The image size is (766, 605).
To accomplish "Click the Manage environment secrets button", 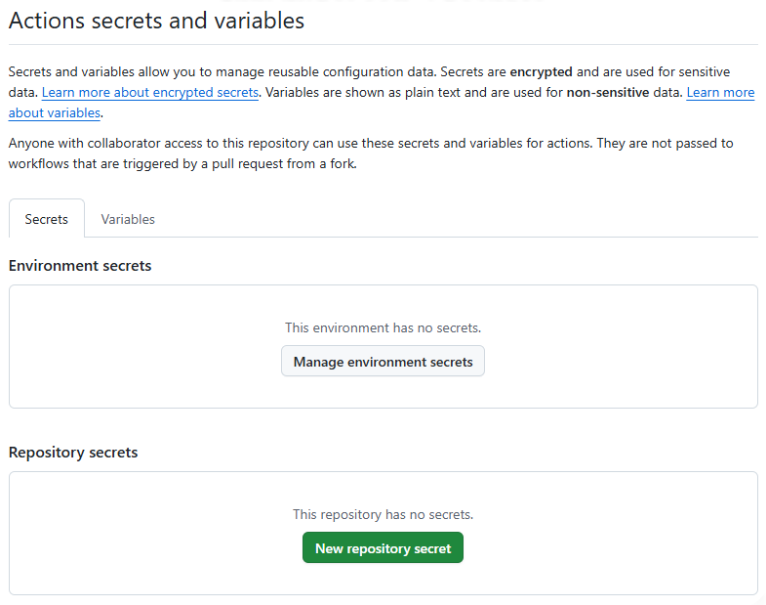I will pyautogui.click(x=383, y=361).
